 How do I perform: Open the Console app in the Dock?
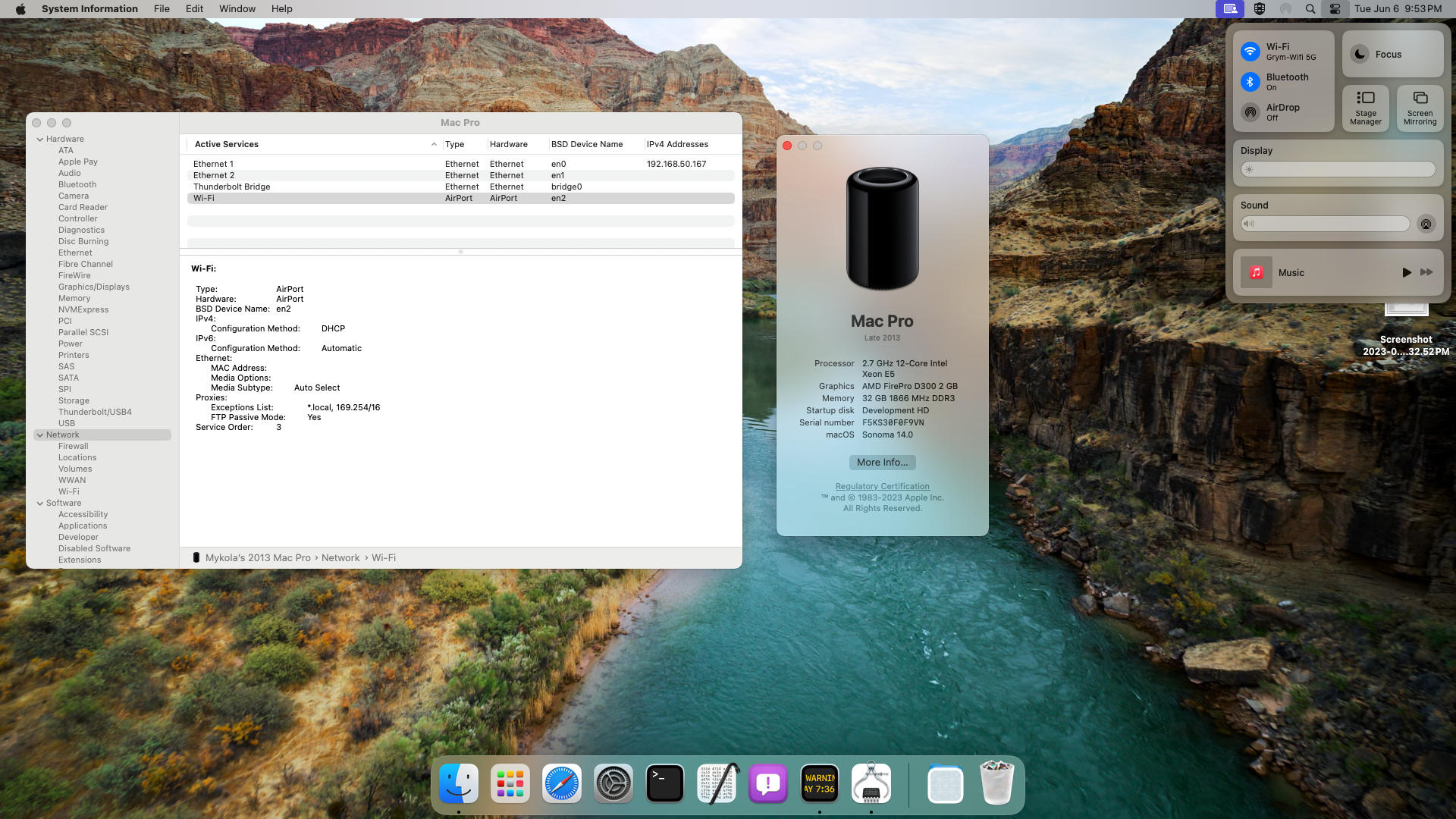(820, 784)
